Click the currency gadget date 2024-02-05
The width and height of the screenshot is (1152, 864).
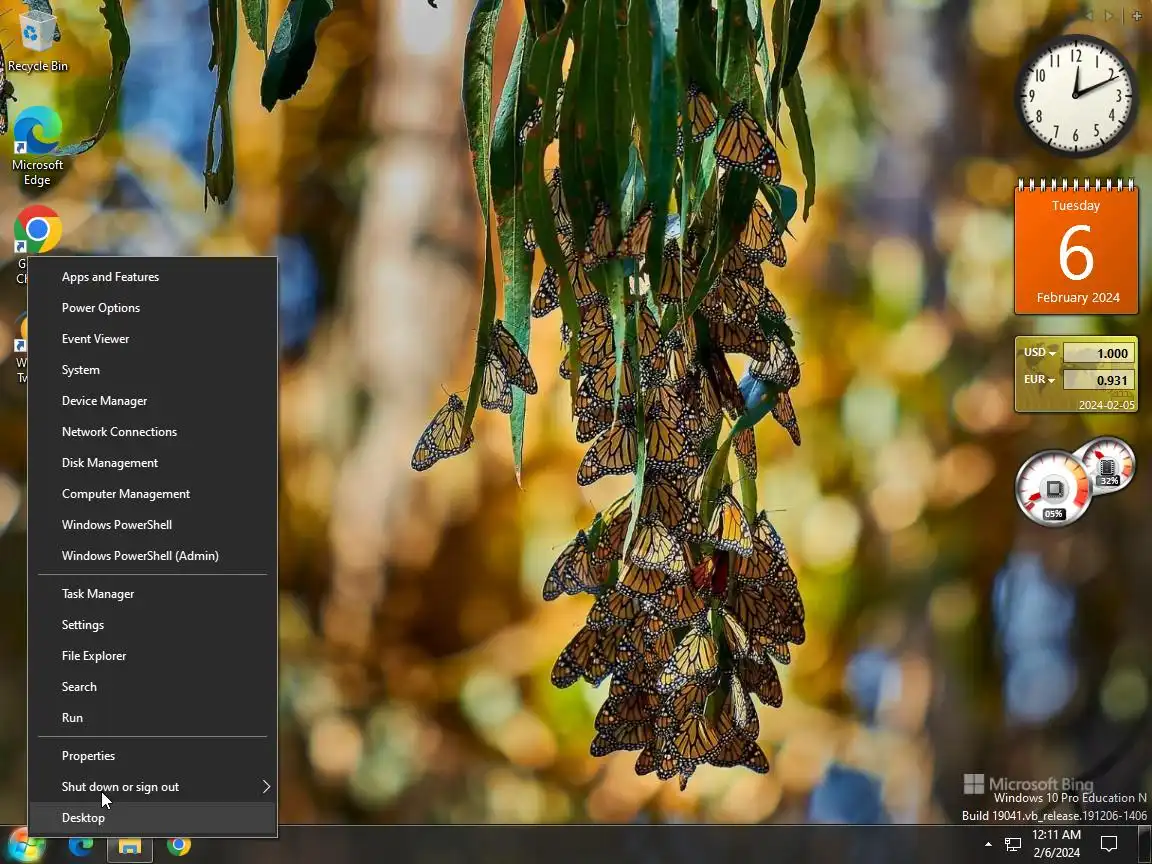tap(1106, 405)
